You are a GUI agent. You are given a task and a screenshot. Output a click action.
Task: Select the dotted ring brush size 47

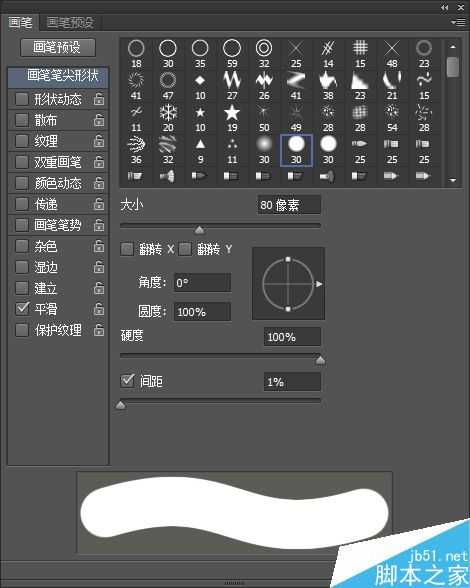168,85
